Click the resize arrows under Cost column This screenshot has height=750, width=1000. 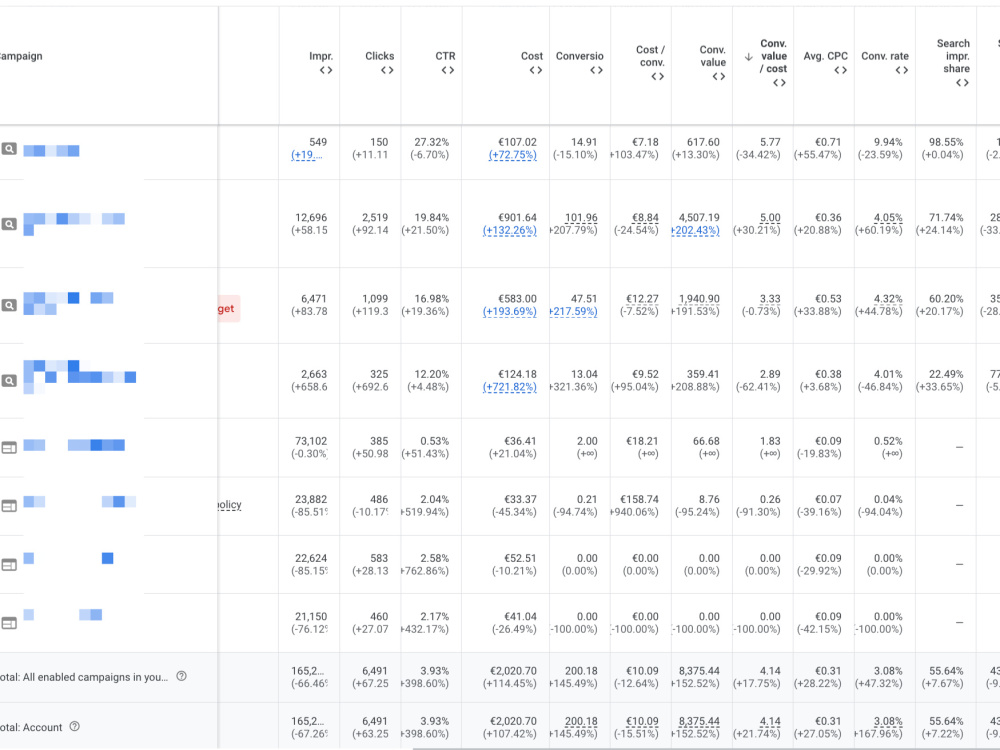(x=536, y=70)
